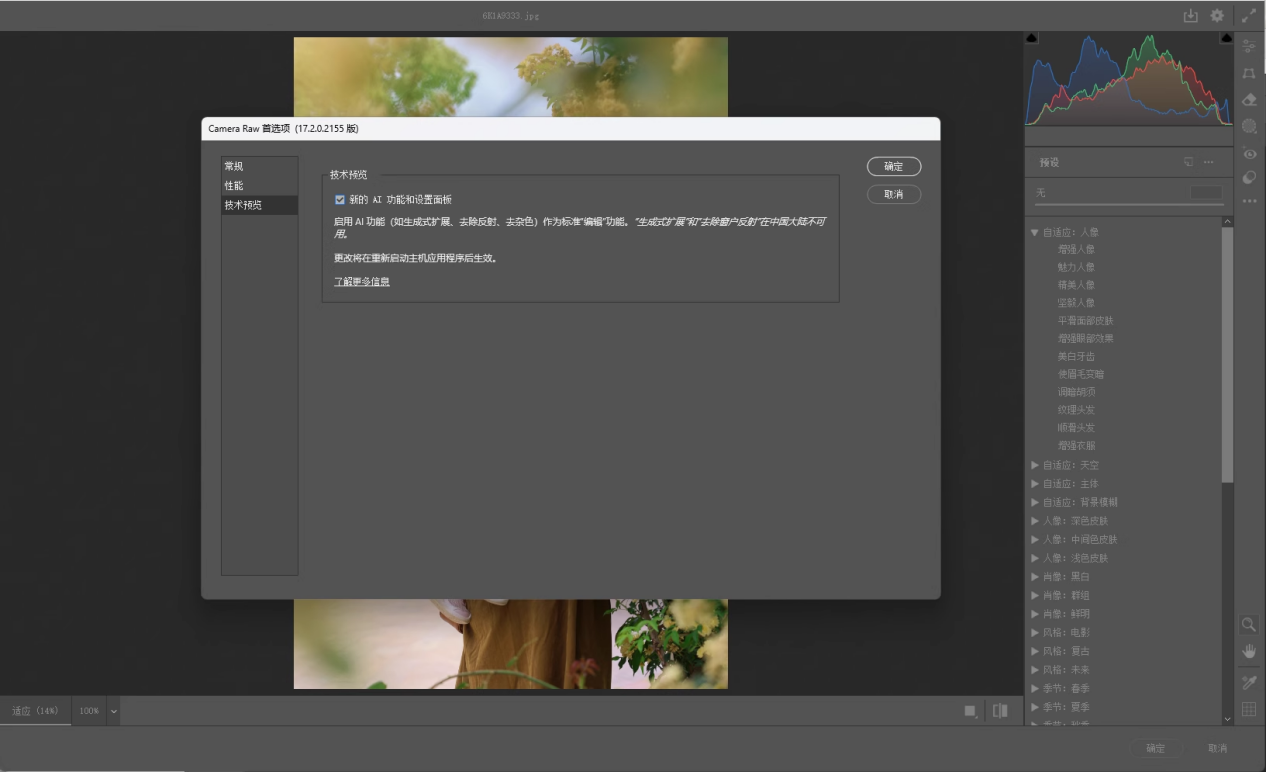Screen dimensions: 1266x772
Task: Switch to the 常规 preferences section
Action: 234,165
